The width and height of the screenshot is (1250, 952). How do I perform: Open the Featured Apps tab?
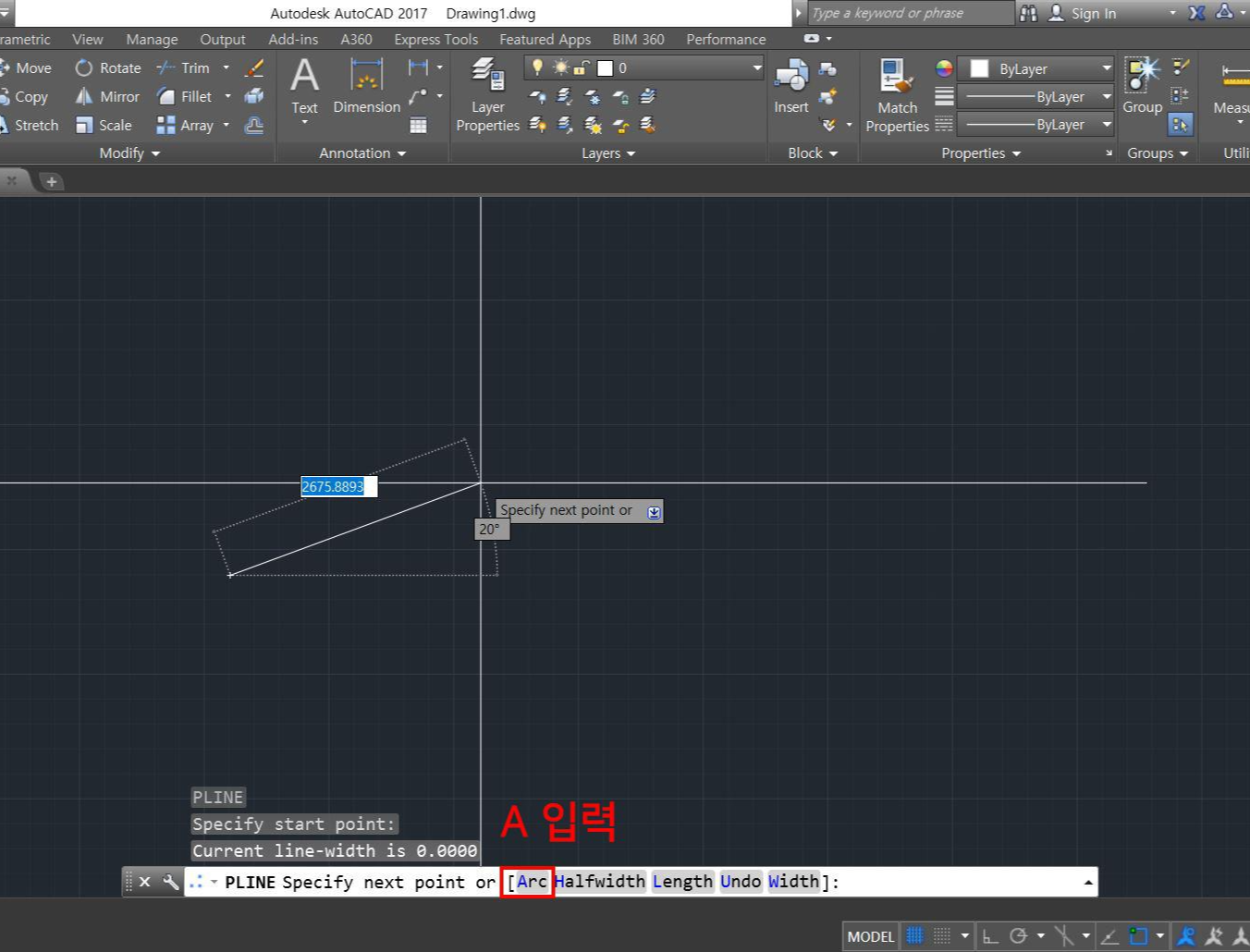[545, 39]
